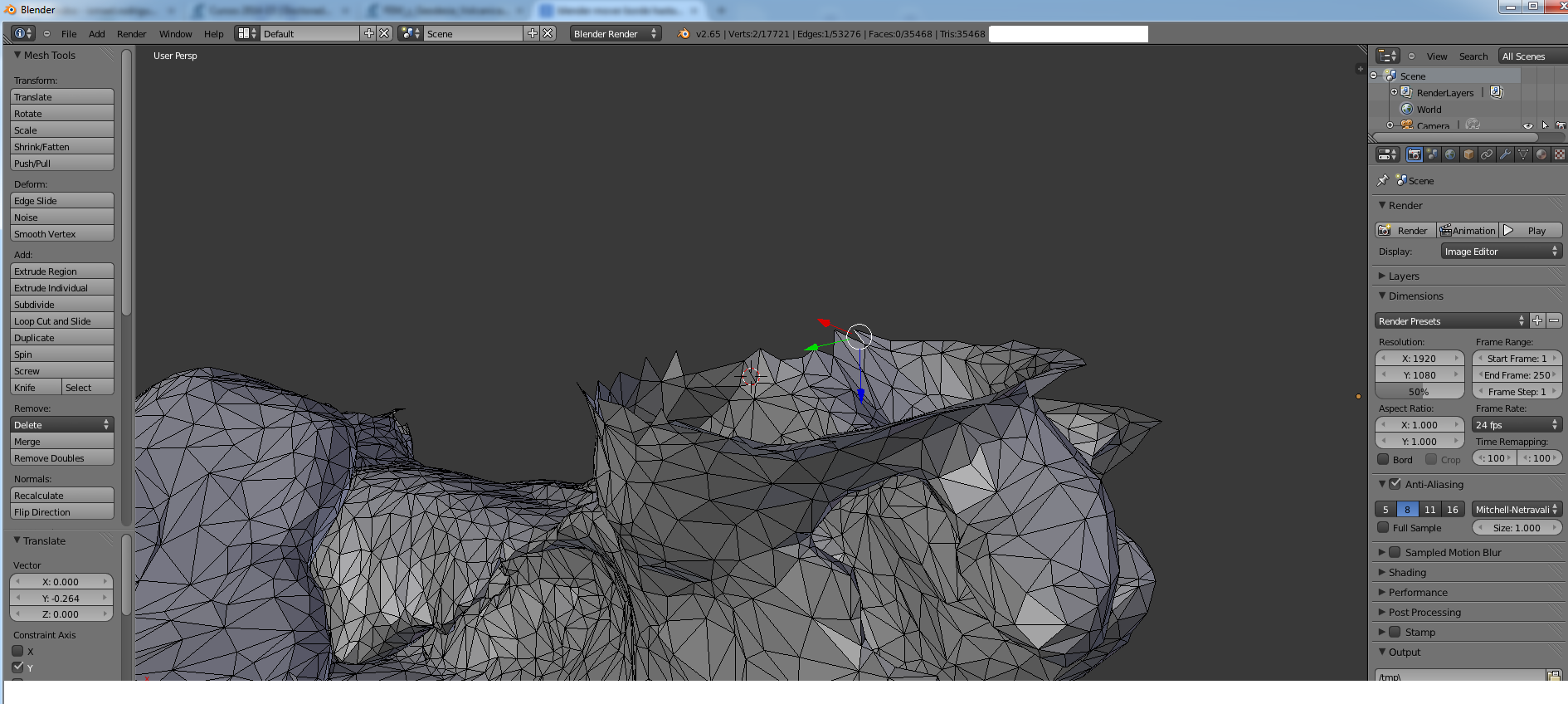The height and width of the screenshot is (704, 1568).
Task: Enable the X constraint axis checkbox
Action: 17,651
